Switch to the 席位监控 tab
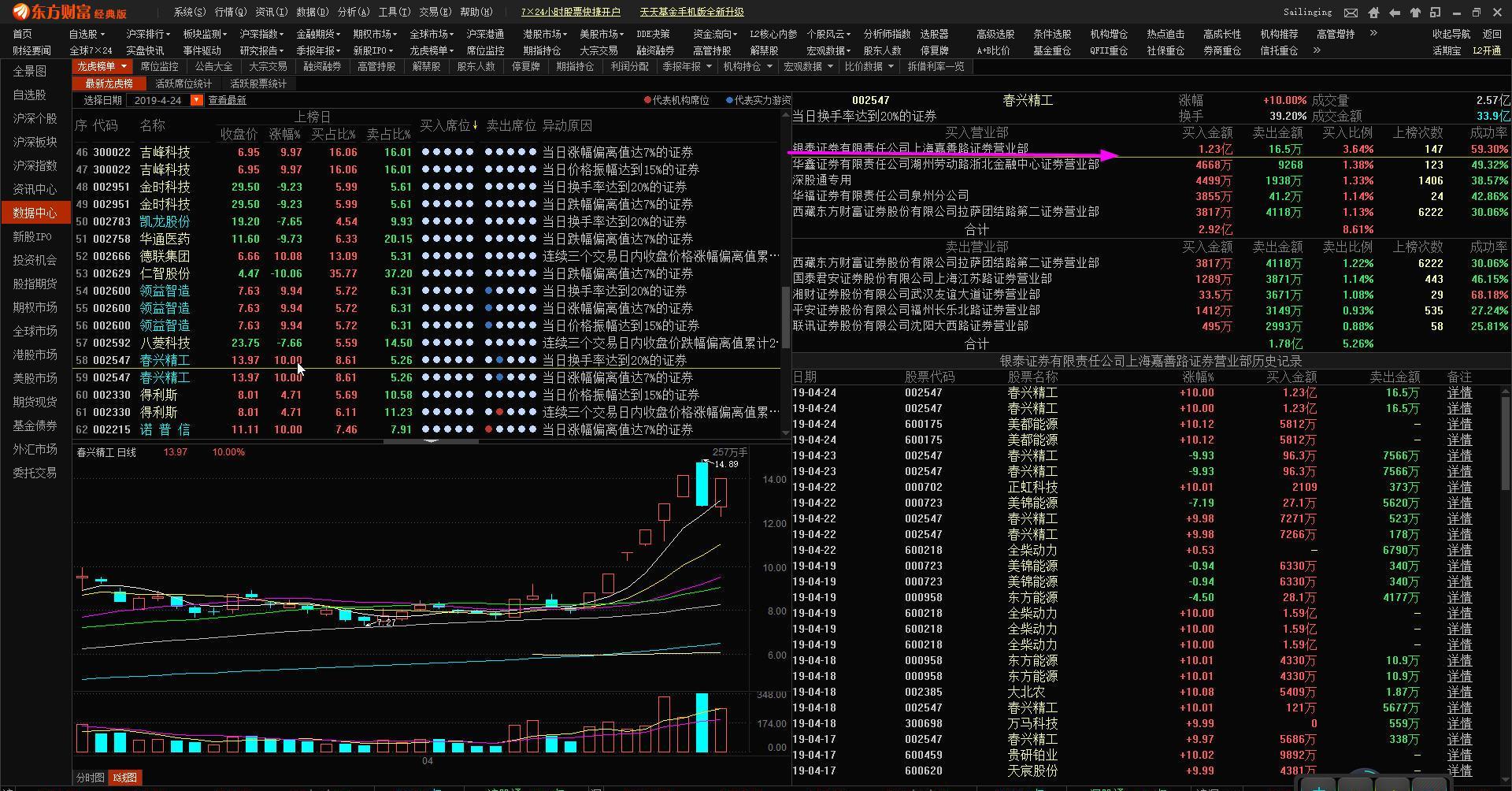This screenshot has height=791, width=1512. pyautogui.click(x=160, y=66)
